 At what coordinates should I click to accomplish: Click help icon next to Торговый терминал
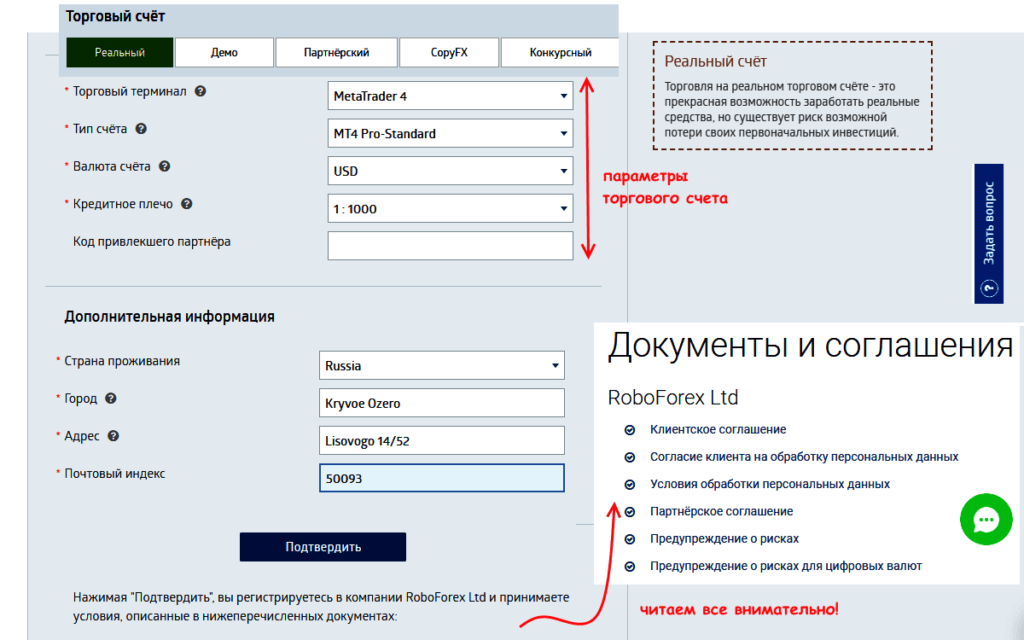[200, 91]
